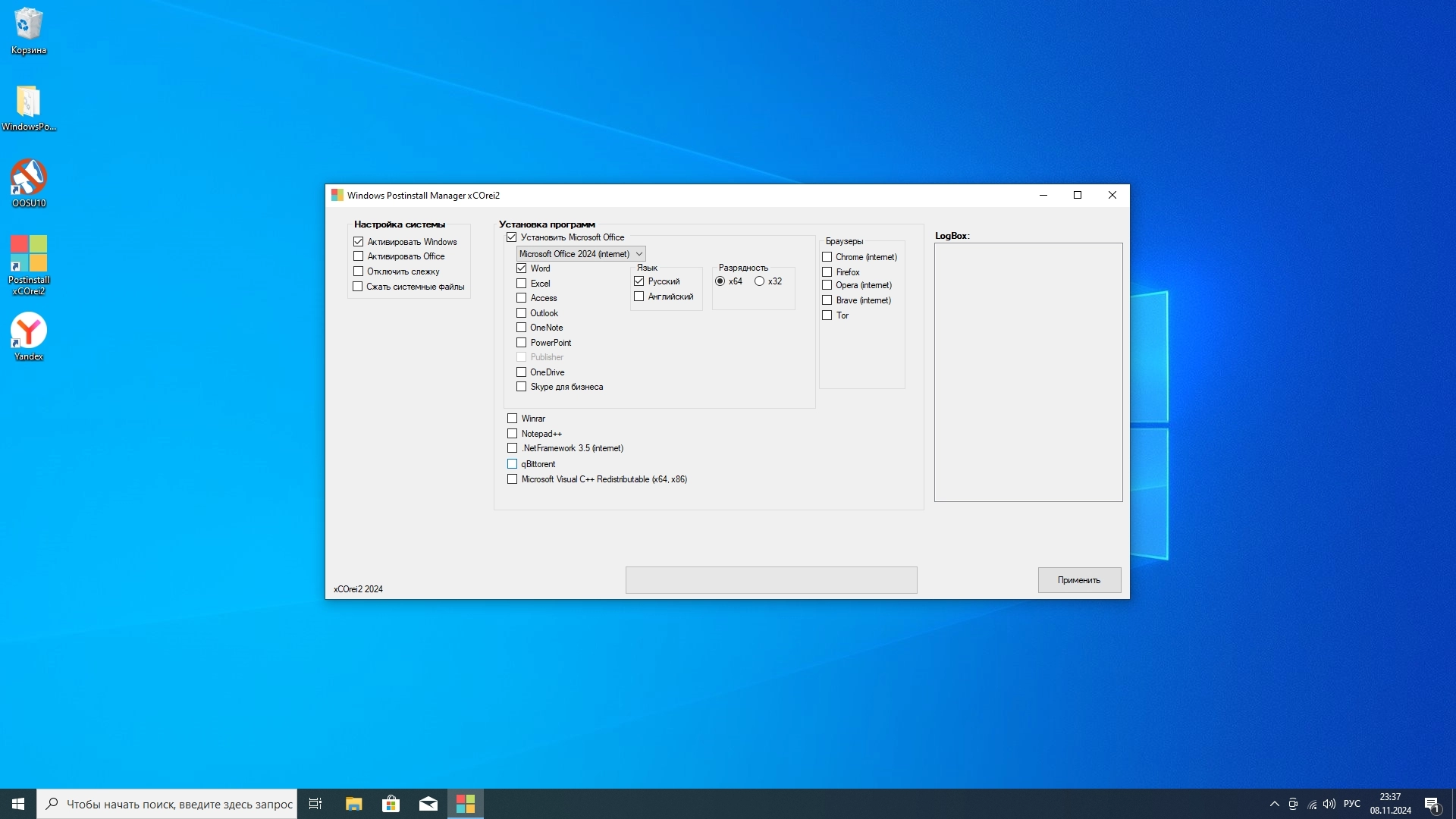Enable the Excel checkbox

522,284
